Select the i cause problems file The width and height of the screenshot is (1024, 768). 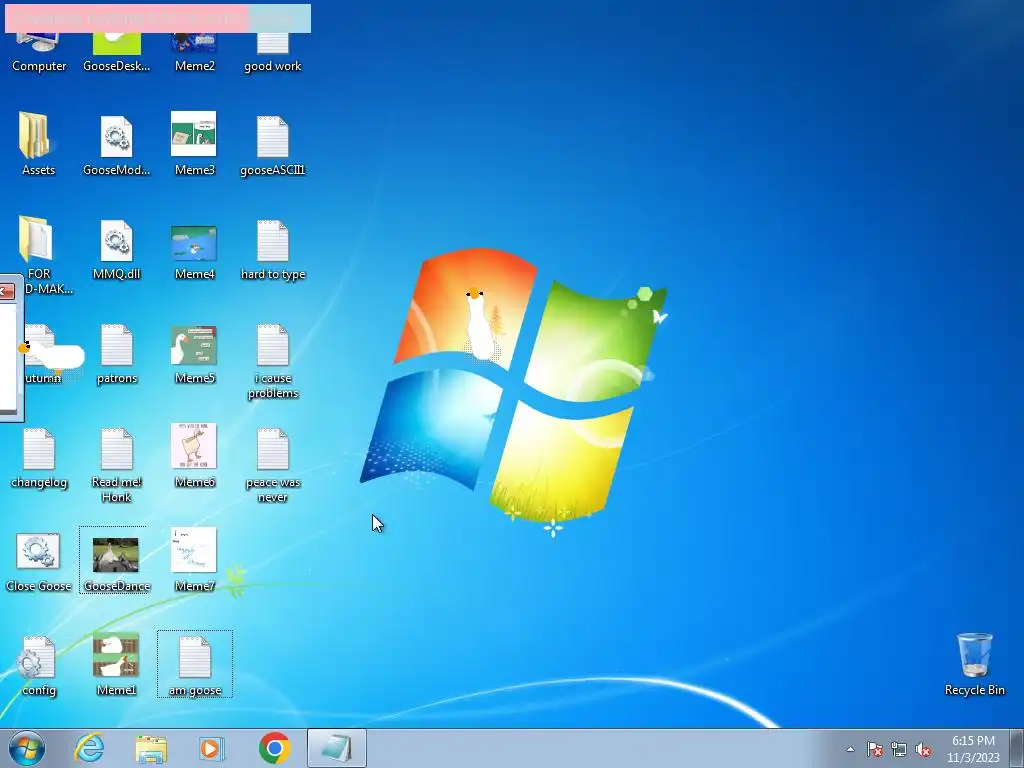tap(272, 360)
